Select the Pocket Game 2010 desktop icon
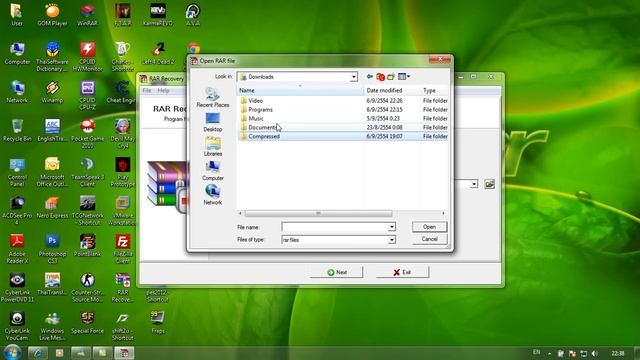Image resolution: width=640 pixels, height=360 pixels. [87, 133]
